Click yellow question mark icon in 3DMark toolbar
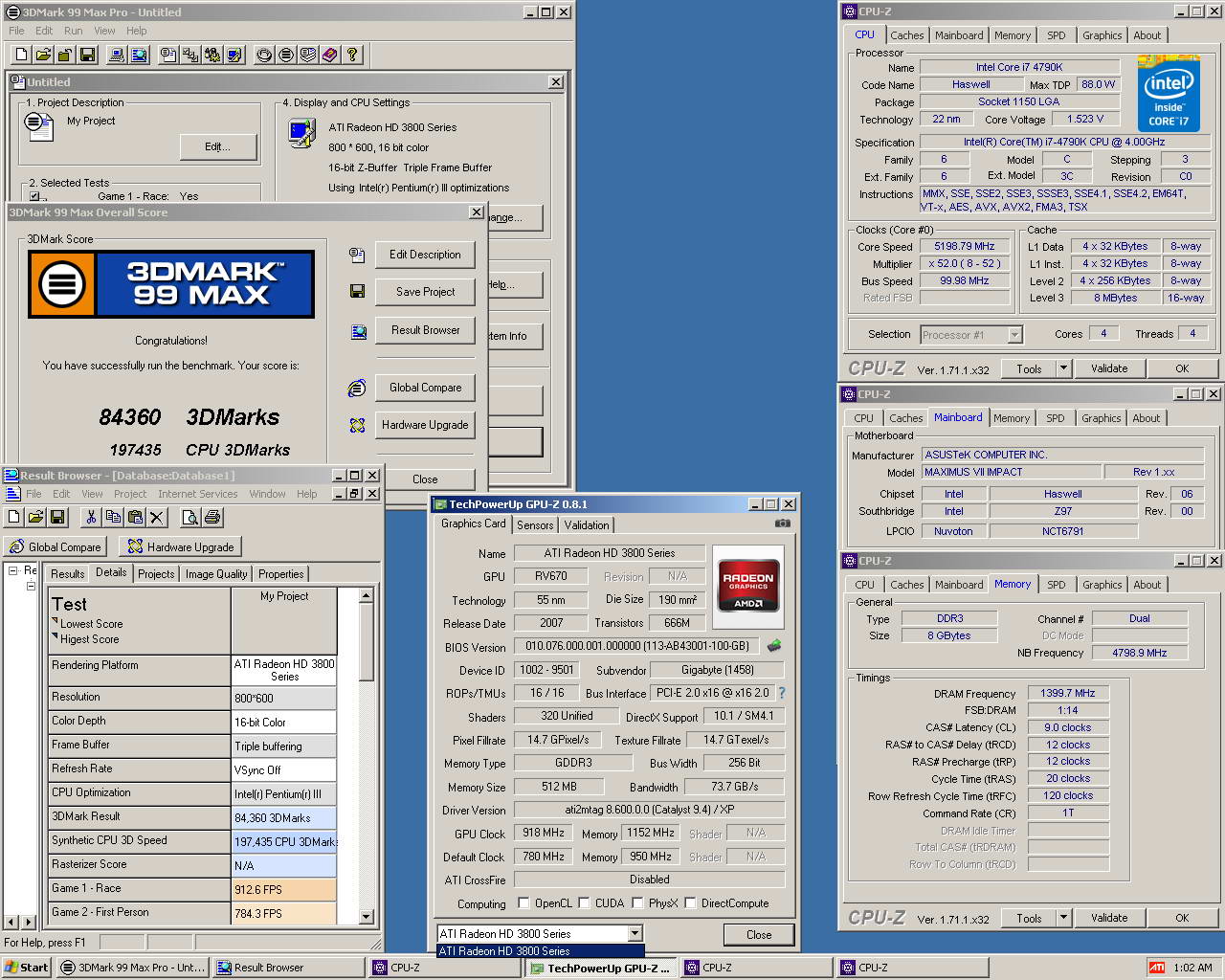The image size is (1225, 980). pos(352,56)
